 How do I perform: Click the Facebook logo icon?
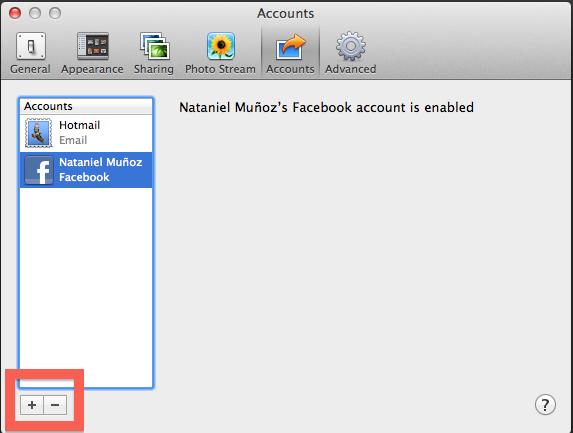[39, 170]
